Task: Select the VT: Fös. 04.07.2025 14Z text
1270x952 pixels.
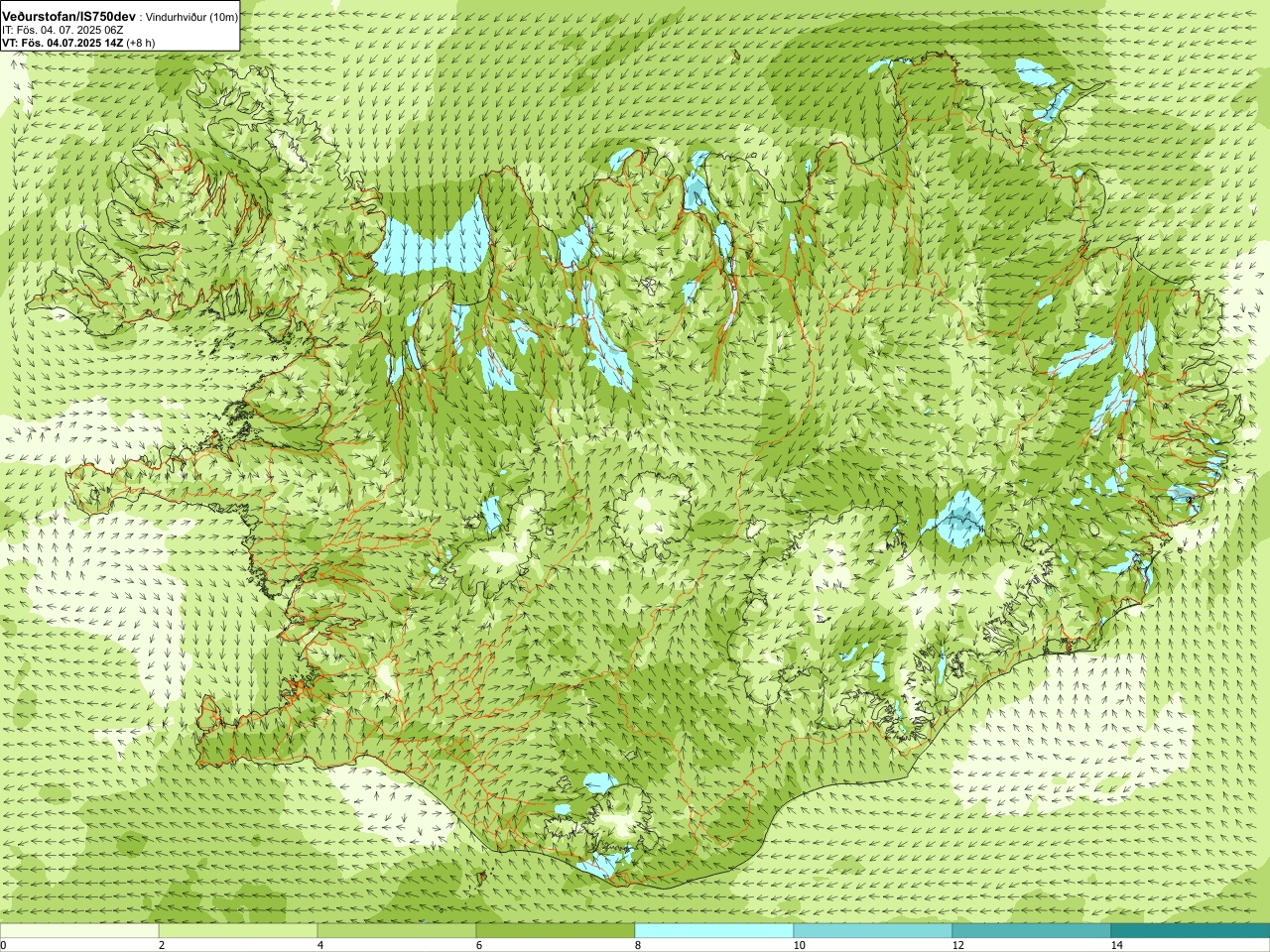Action: (x=63, y=43)
